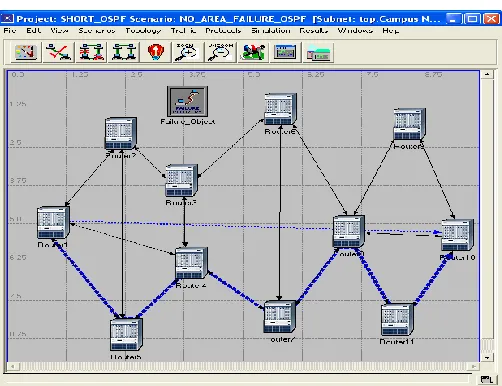Go to parent subnet up-arrow icon
This screenshot has height=386, width=502.
pos(156,52)
